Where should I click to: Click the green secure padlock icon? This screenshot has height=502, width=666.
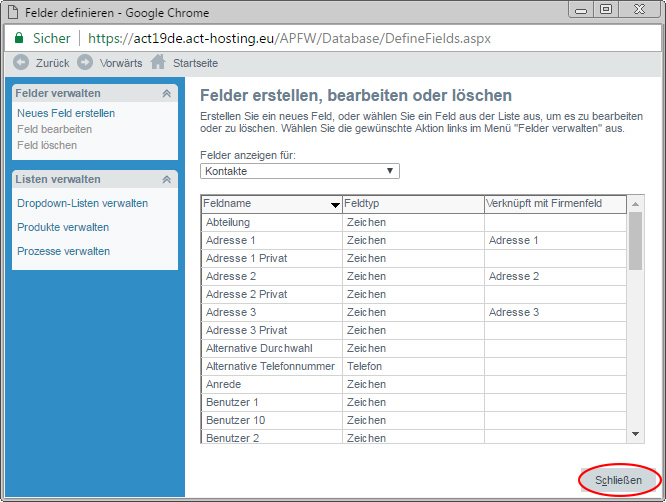(19, 38)
